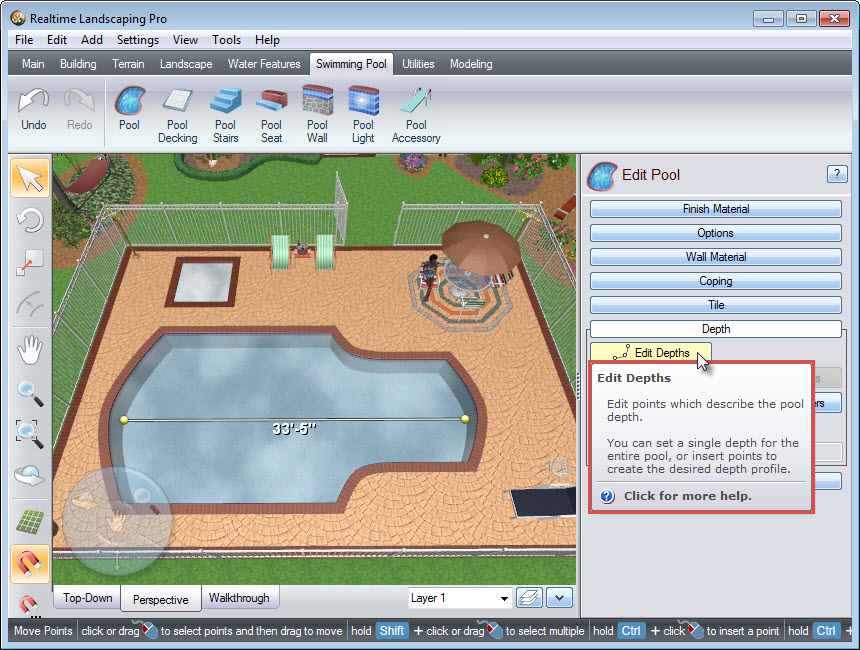Expand the Tile section
Screen dimensions: 860x650
(716, 305)
